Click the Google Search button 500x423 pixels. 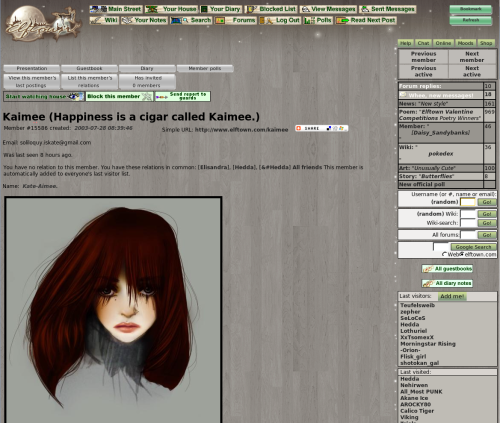[x=473, y=247]
